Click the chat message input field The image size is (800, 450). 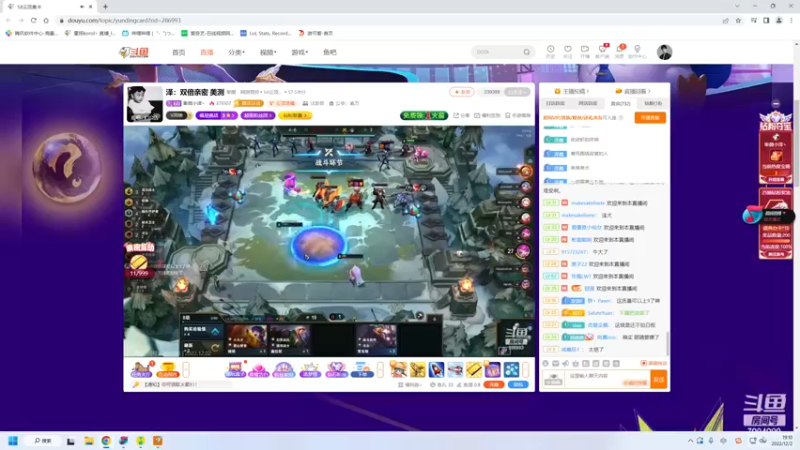[x=607, y=379]
